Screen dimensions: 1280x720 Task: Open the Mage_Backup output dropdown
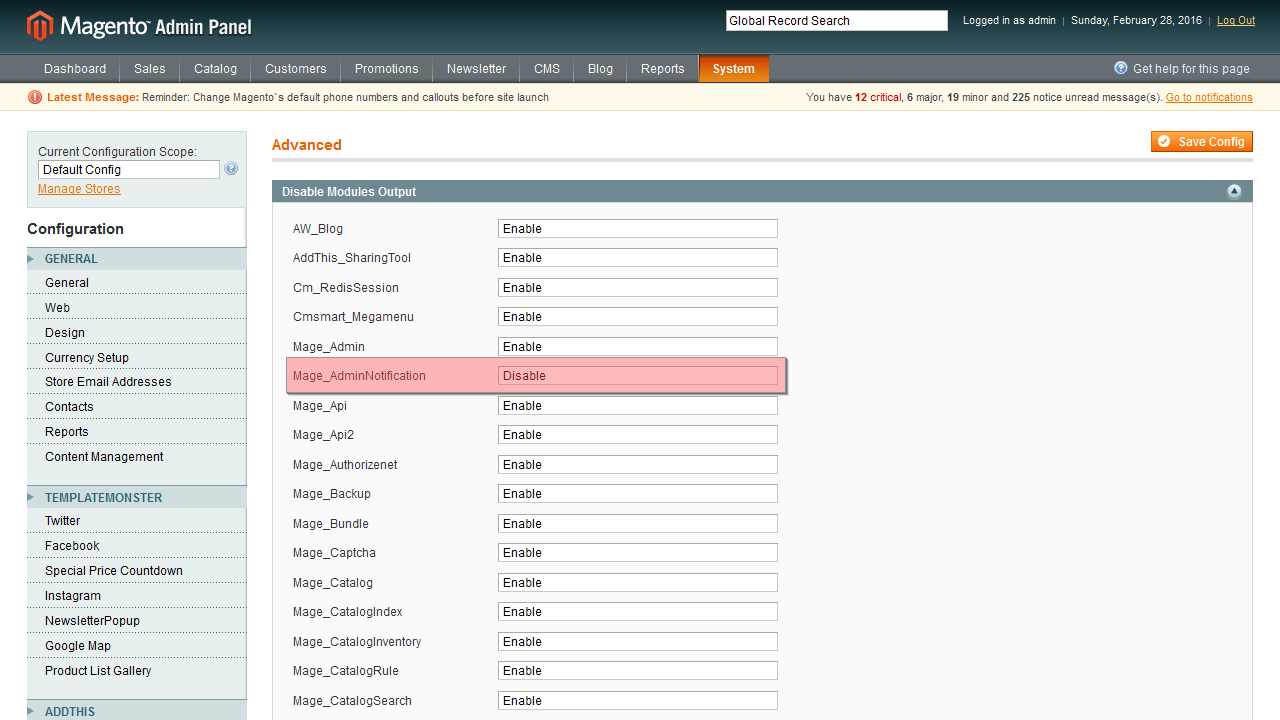pyautogui.click(x=638, y=494)
